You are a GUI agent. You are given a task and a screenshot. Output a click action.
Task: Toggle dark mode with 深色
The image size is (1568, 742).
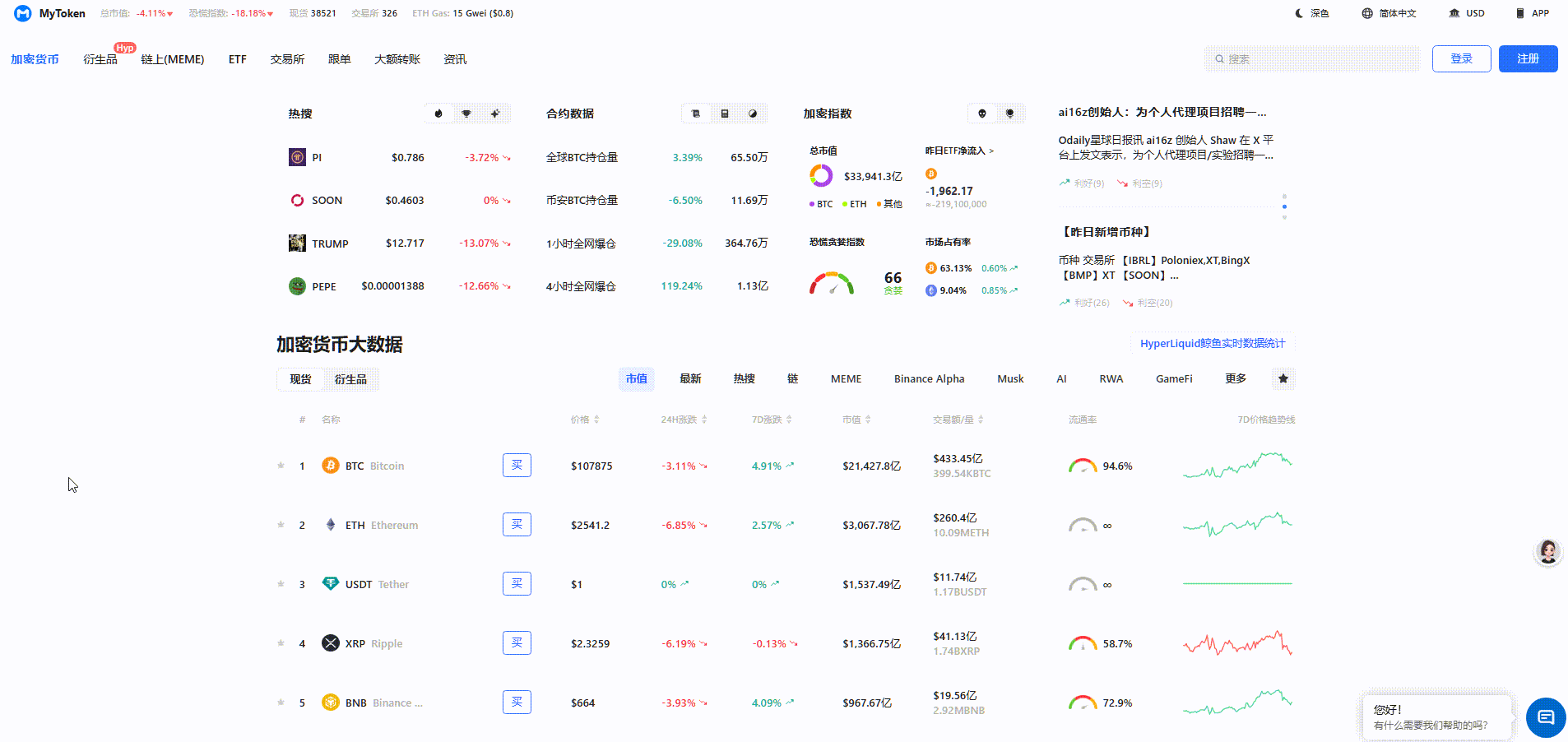[x=1312, y=13]
